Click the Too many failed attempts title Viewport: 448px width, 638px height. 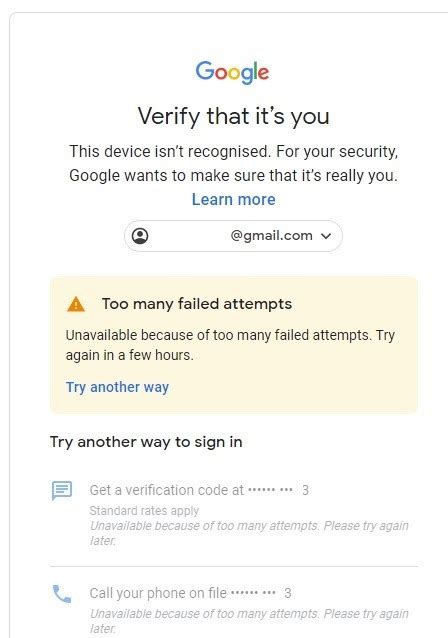coord(197,304)
